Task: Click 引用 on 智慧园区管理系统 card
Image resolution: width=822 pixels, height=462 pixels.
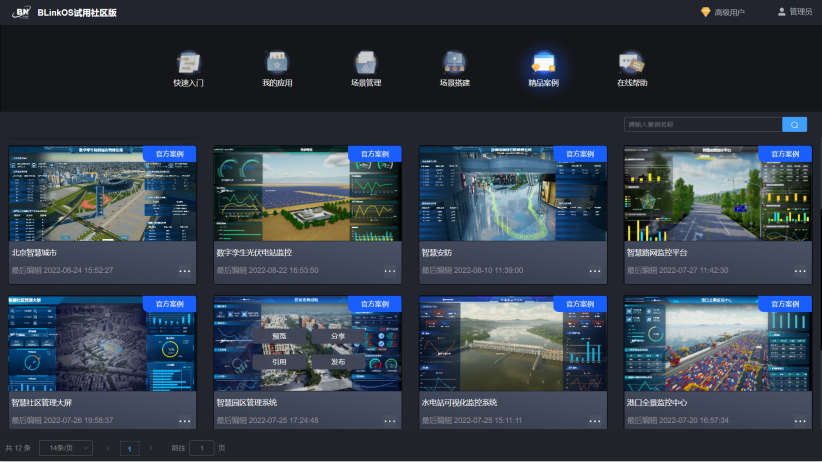Action: pos(280,362)
